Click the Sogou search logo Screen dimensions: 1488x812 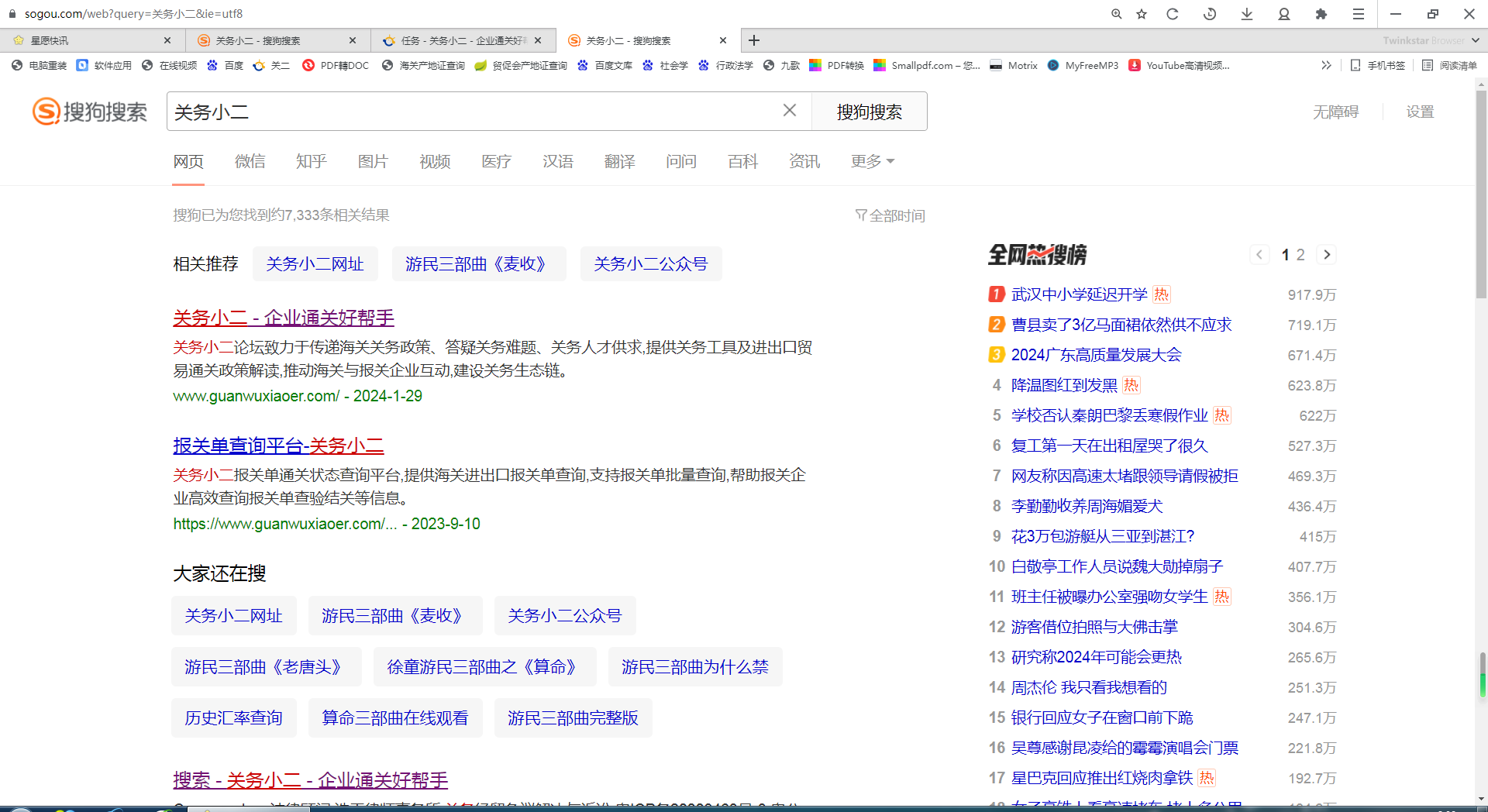(x=89, y=112)
